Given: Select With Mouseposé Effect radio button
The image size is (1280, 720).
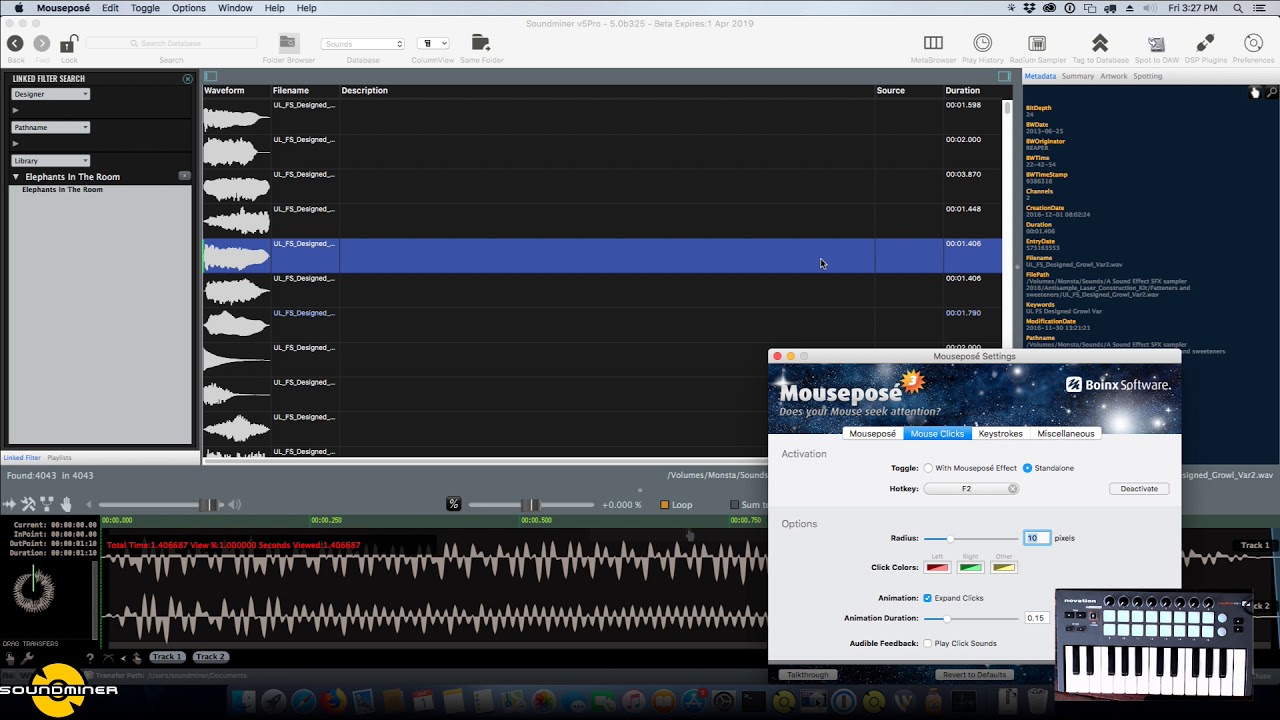Looking at the screenshot, I should tap(928, 468).
